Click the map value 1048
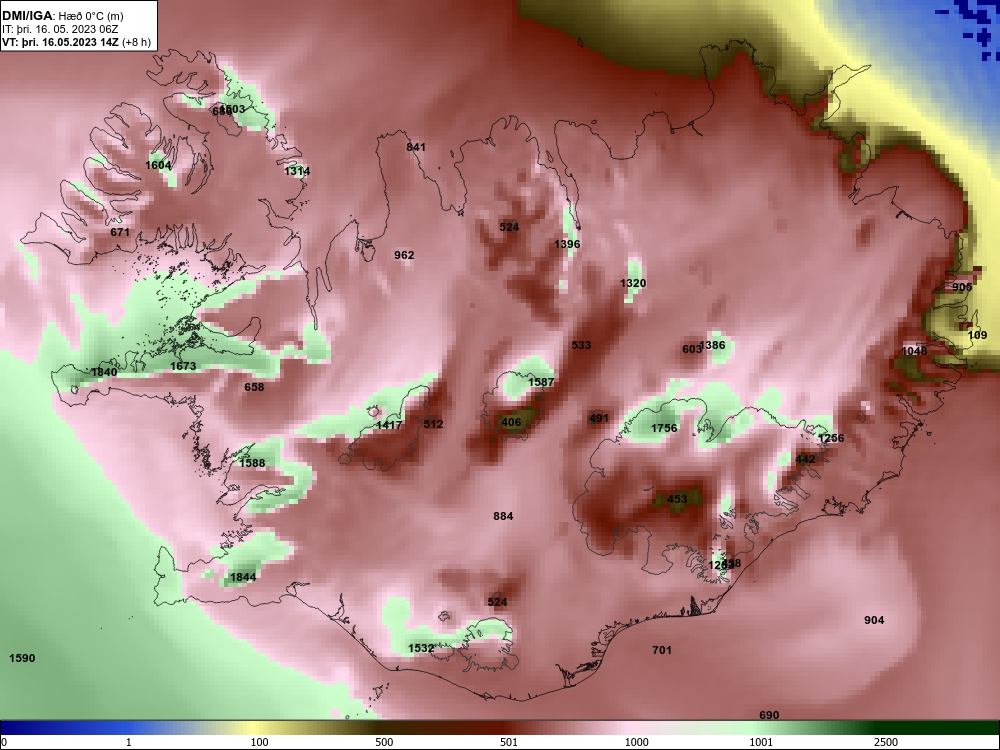The image size is (1000, 750). click(x=915, y=351)
